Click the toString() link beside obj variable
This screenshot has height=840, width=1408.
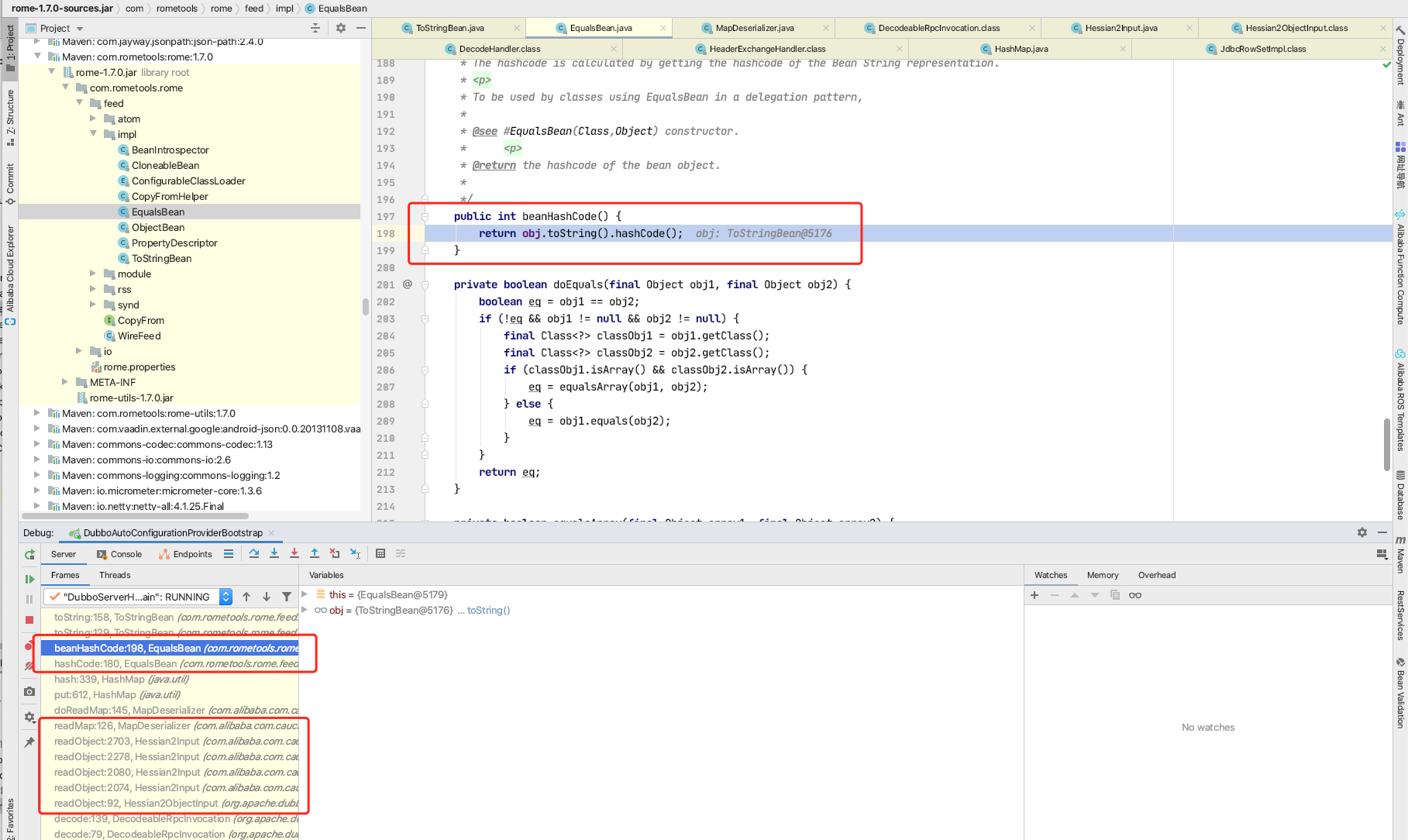pos(488,611)
